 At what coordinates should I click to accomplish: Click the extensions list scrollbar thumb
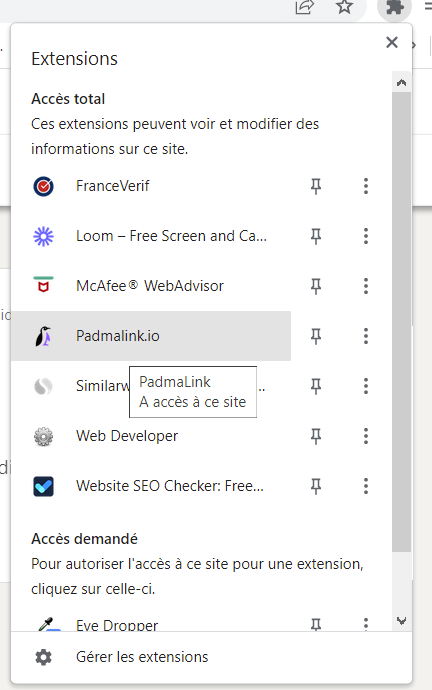[x=401, y=322]
